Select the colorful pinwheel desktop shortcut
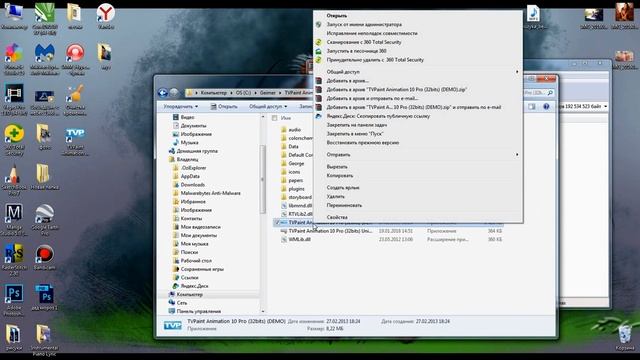 (14, 59)
